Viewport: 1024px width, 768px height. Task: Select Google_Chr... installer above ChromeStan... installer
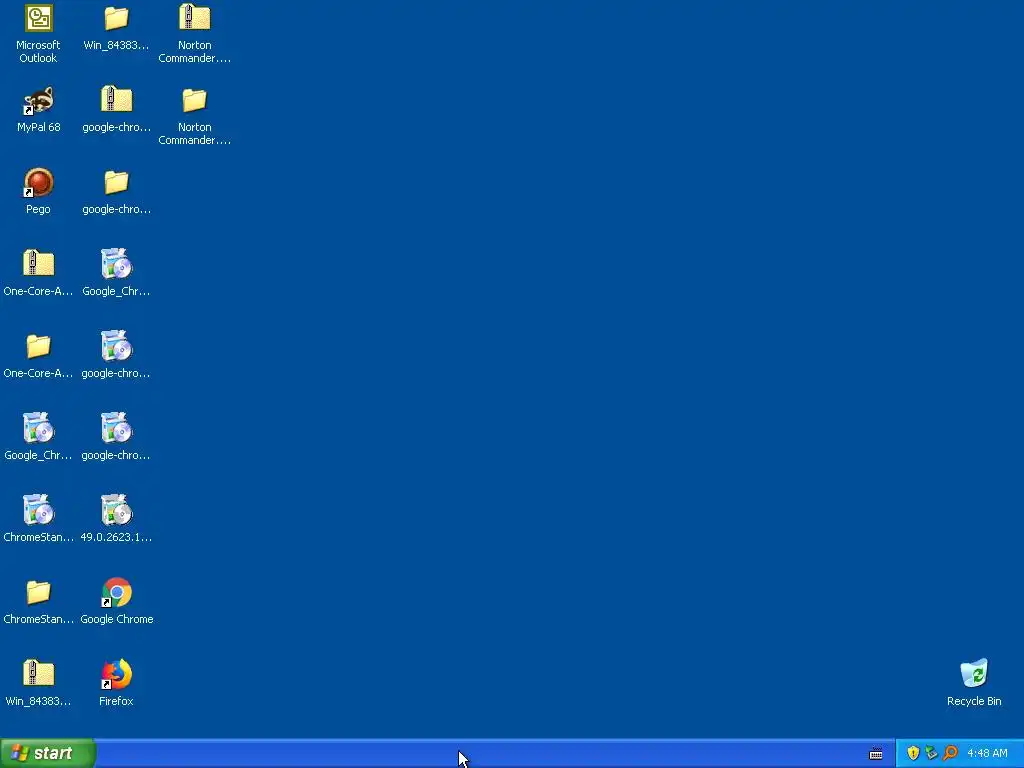[38, 437]
